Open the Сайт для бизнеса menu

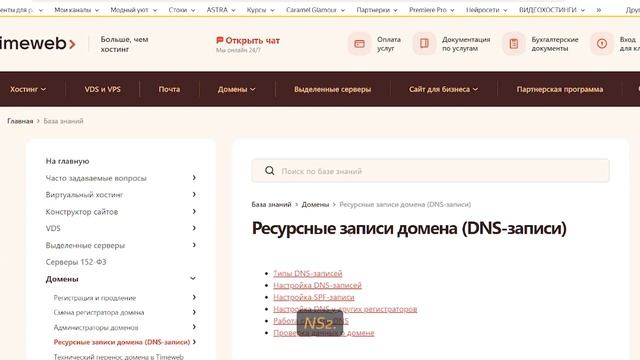pos(443,89)
